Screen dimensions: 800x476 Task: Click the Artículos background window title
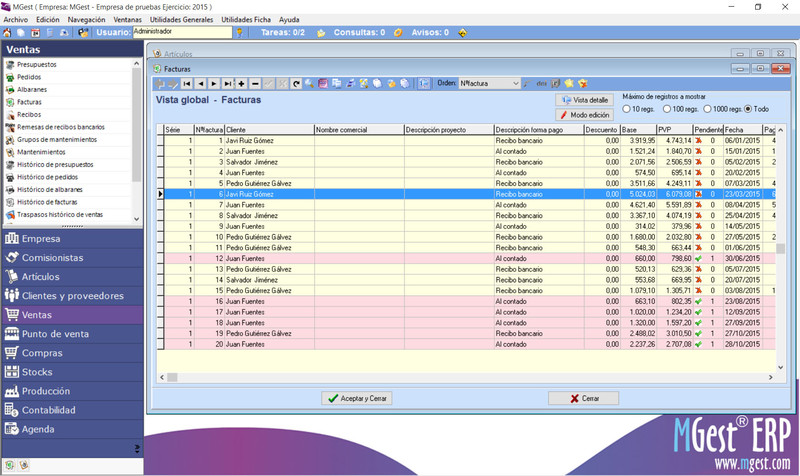[x=178, y=54]
